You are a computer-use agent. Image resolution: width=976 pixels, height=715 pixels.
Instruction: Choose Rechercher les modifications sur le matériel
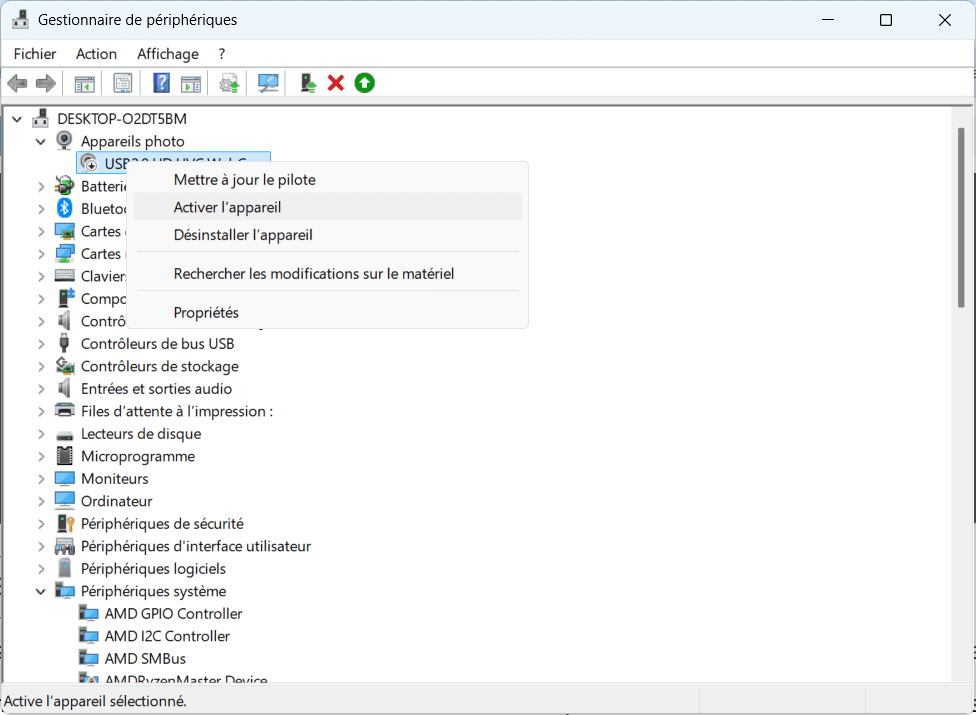[327, 274]
